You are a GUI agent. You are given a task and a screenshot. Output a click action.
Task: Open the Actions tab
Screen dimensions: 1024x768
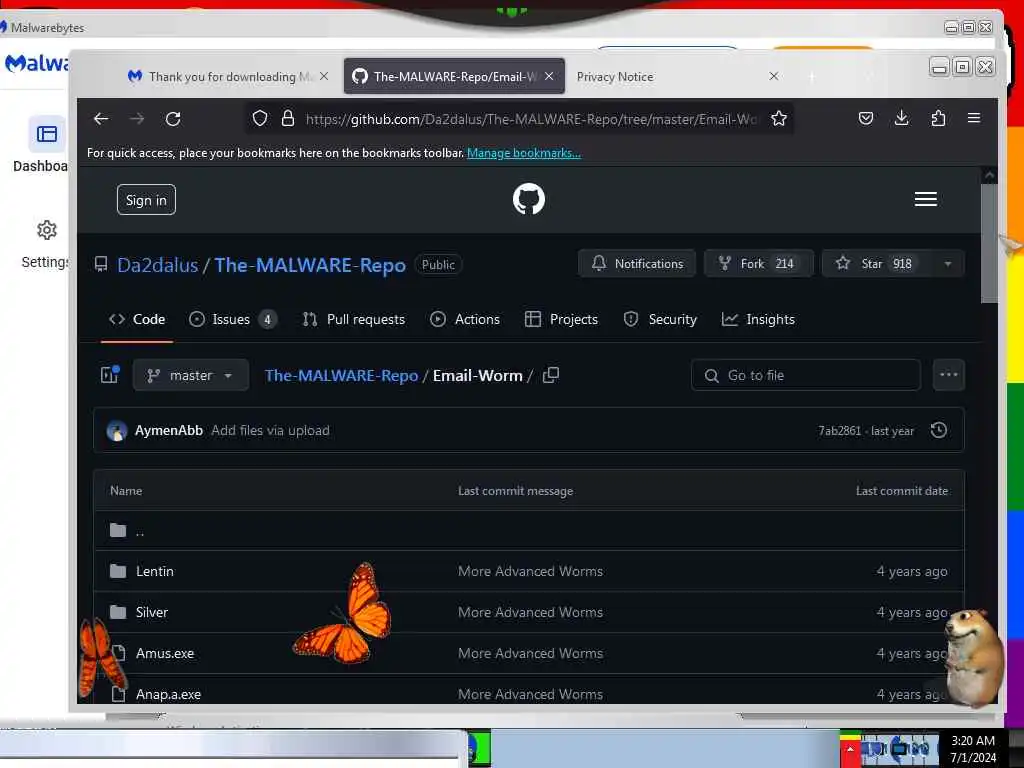(x=465, y=319)
